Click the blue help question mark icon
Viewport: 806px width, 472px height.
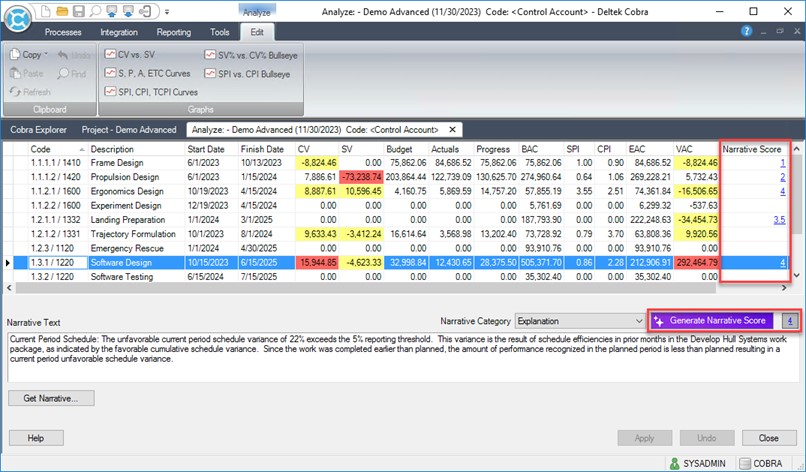tap(746, 32)
